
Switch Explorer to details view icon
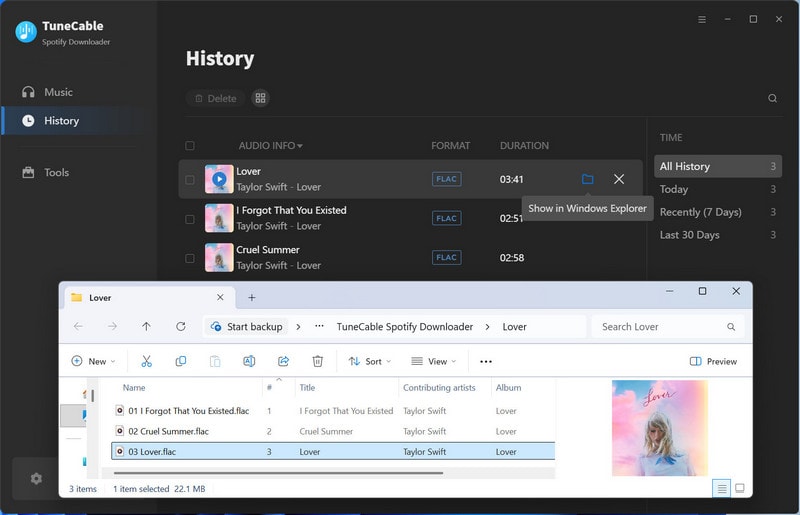coord(721,489)
